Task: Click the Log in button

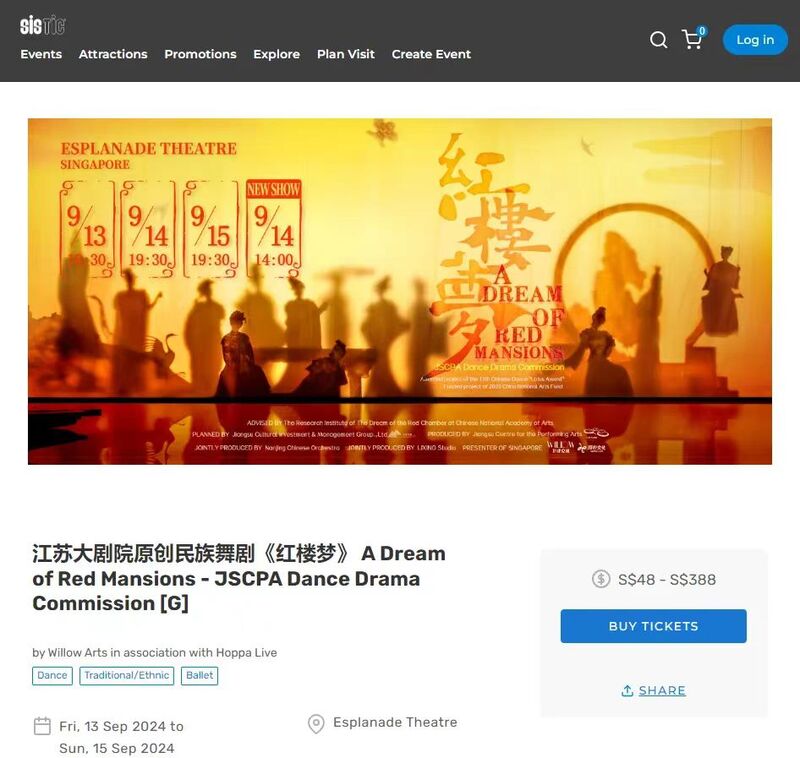Action: pyautogui.click(x=755, y=40)
